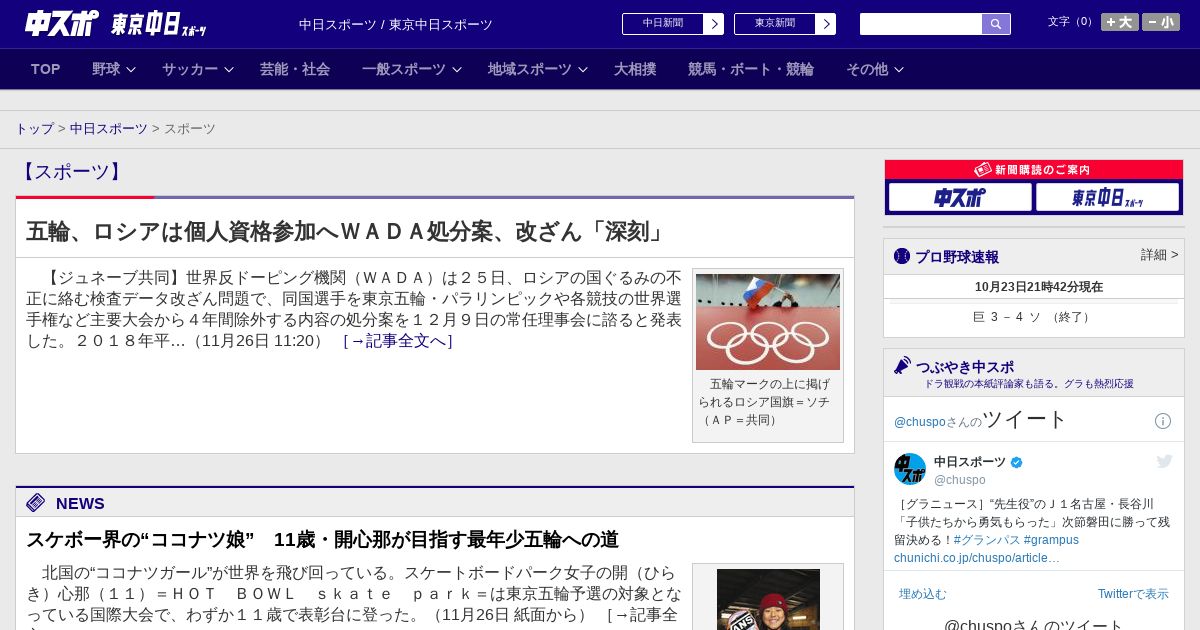Click the baseball icon beside プロ野球速報
This screenshot has width=1200, height=630.
pyautogui.click(x=902, y=256)
